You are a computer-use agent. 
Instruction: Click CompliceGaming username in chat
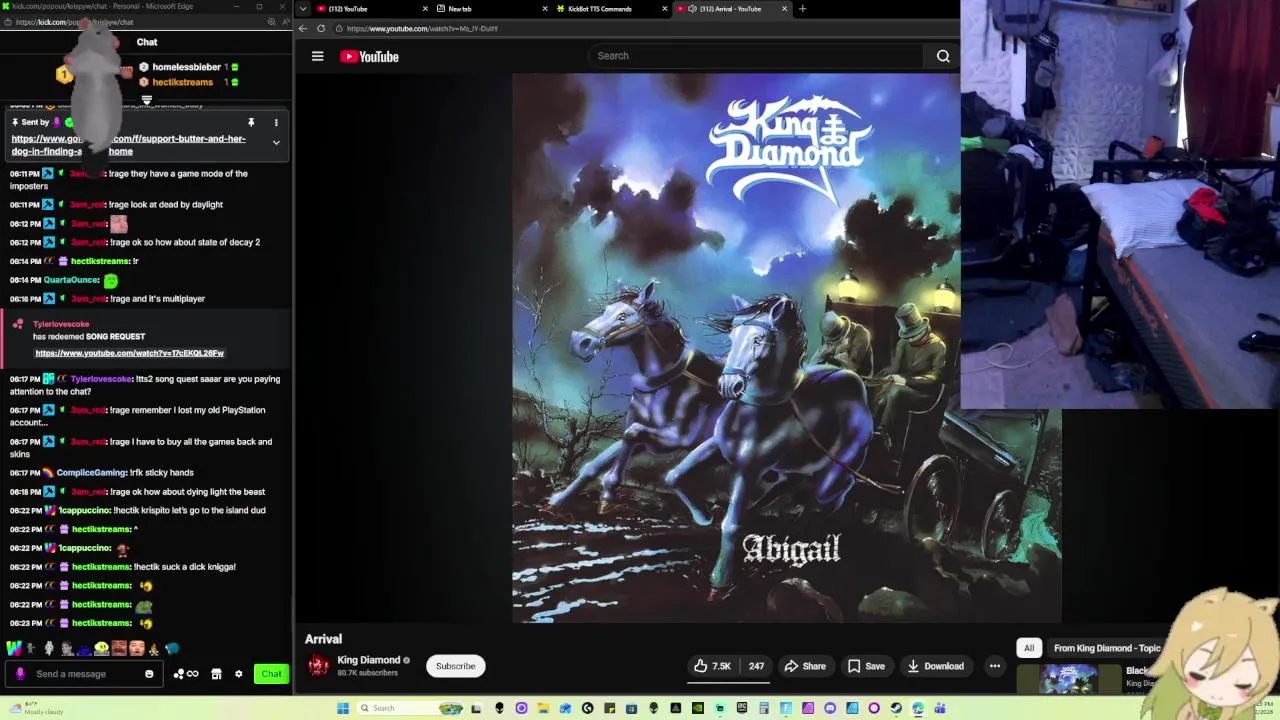pyautogui.click(x=91, y=473)
